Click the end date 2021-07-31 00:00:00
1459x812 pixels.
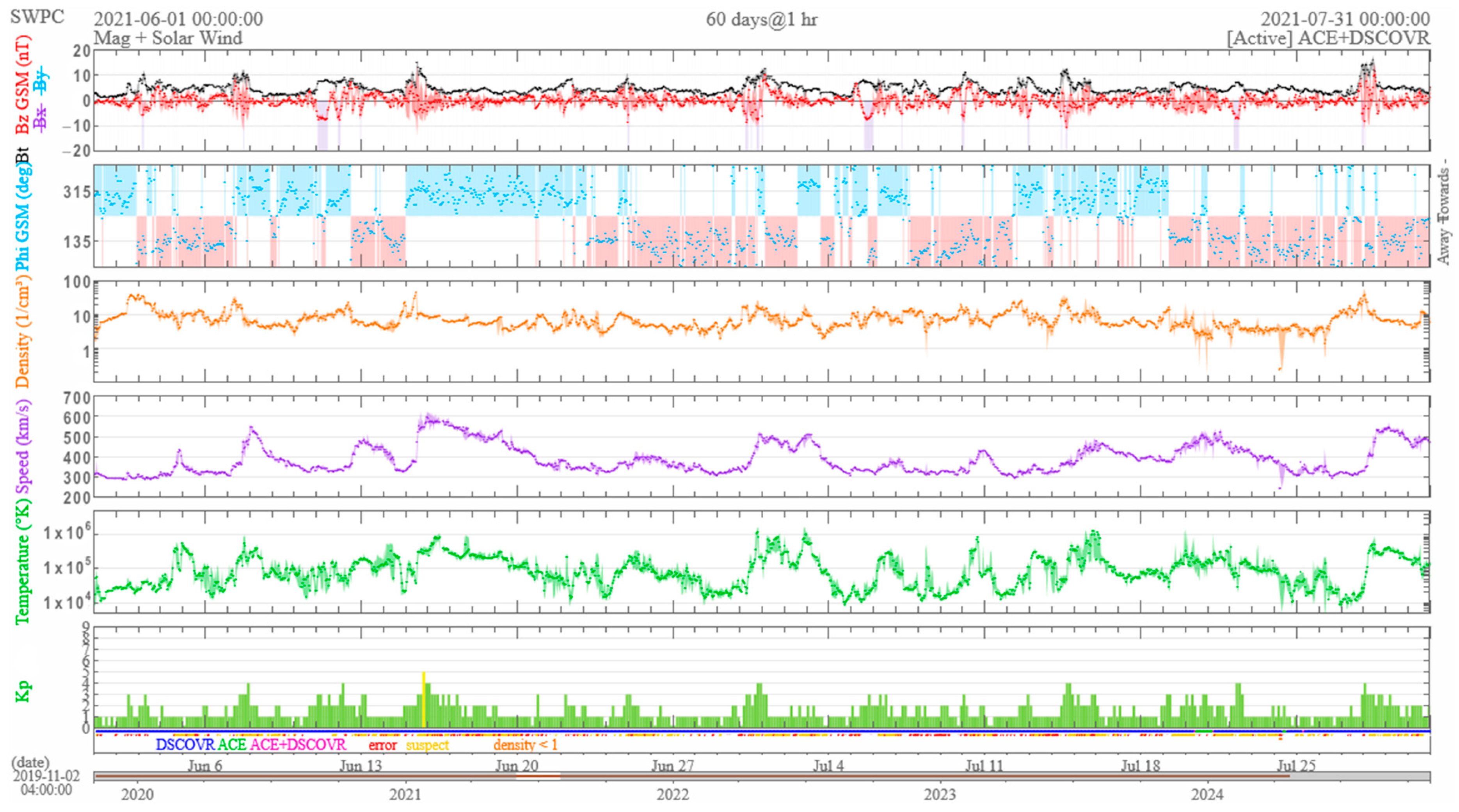(x=1345, y=19)
